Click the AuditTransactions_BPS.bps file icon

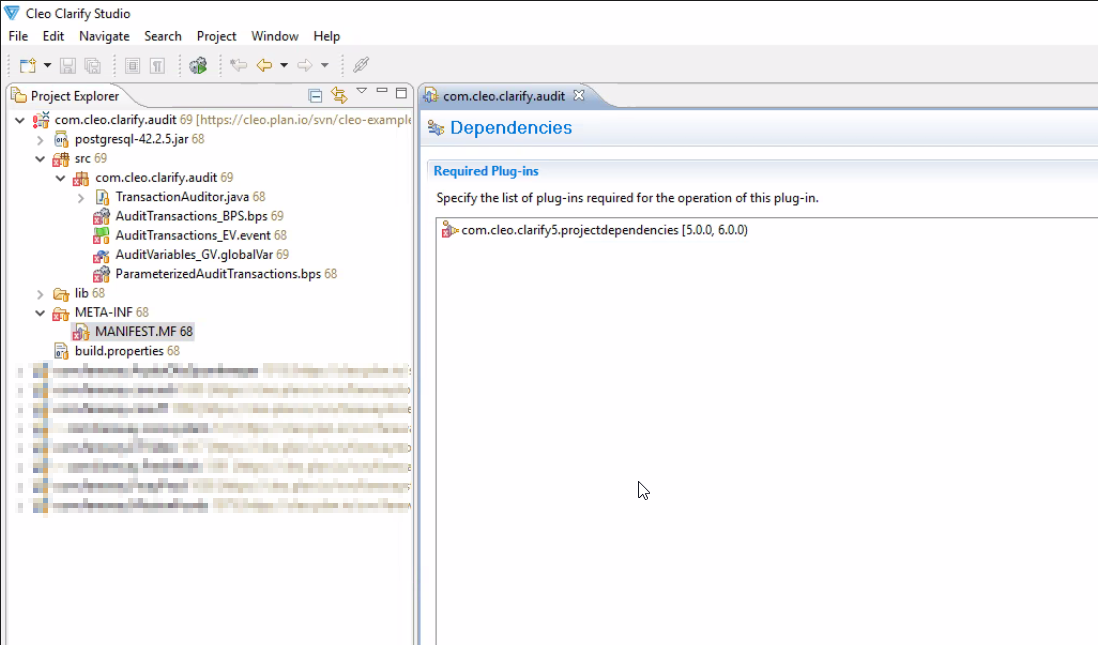click(x=102, y=216)
